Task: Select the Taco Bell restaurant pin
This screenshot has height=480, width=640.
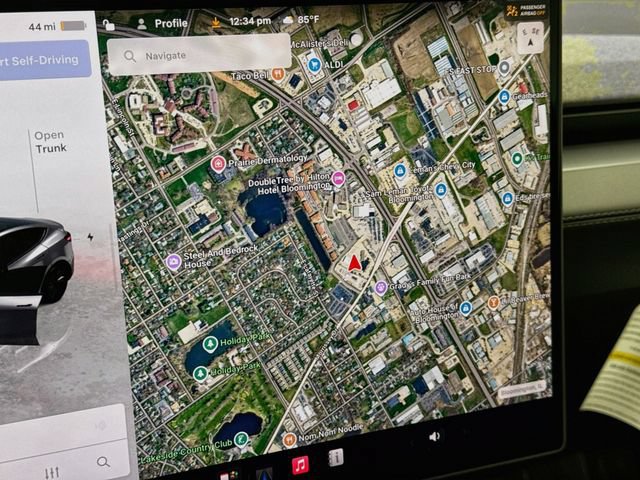Action: [278, 74]
